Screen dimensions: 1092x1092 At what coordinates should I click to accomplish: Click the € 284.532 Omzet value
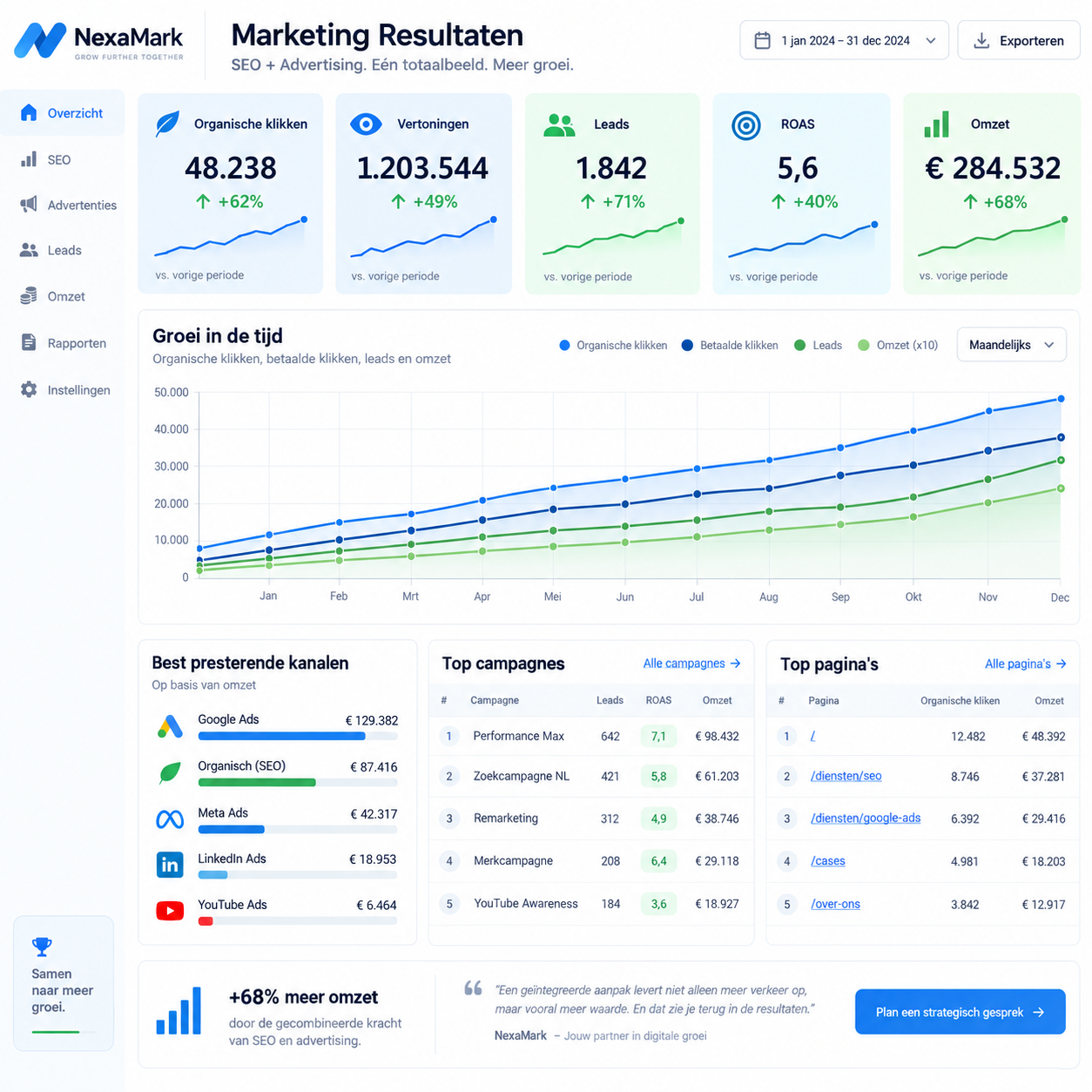(x=992, y=168)
